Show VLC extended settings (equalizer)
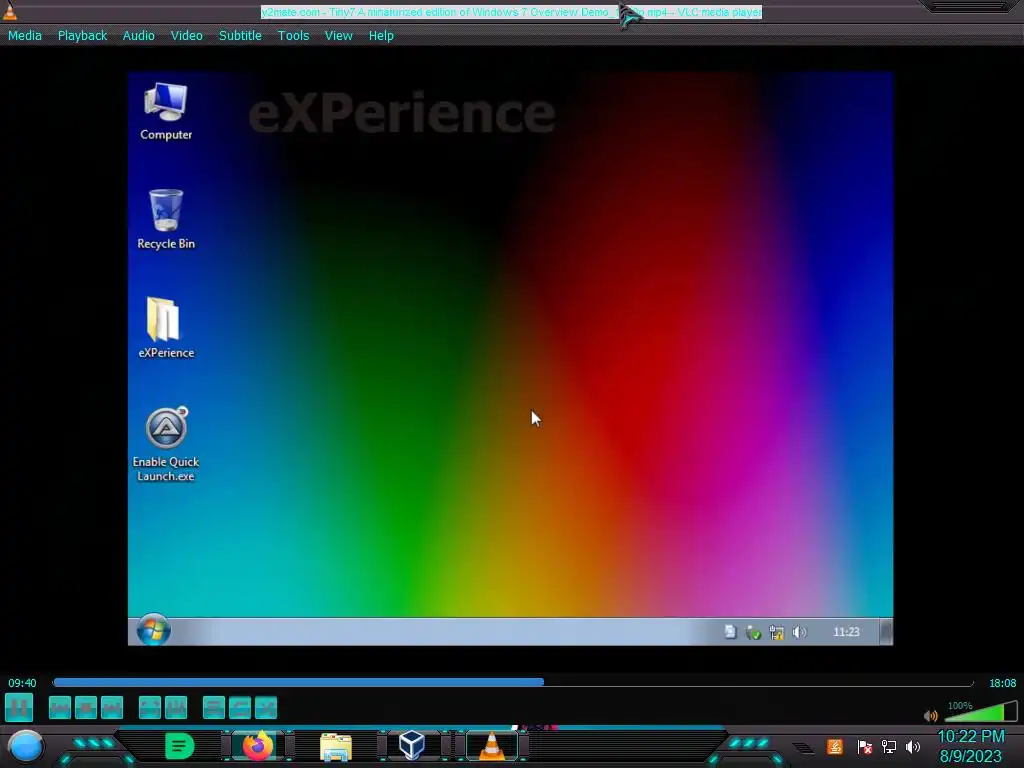Screen dimensions: 1024x768 pos(176,708)
